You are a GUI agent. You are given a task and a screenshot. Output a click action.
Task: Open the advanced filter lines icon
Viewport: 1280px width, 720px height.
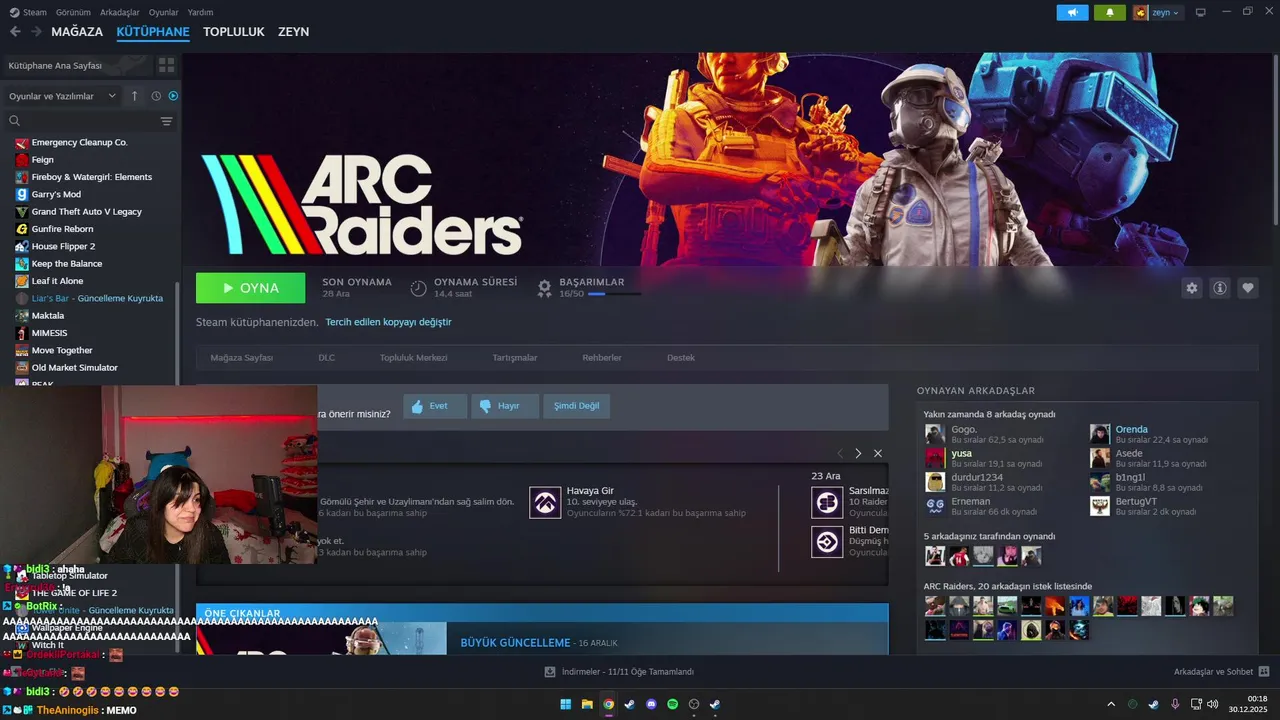(x=166, y=121)
